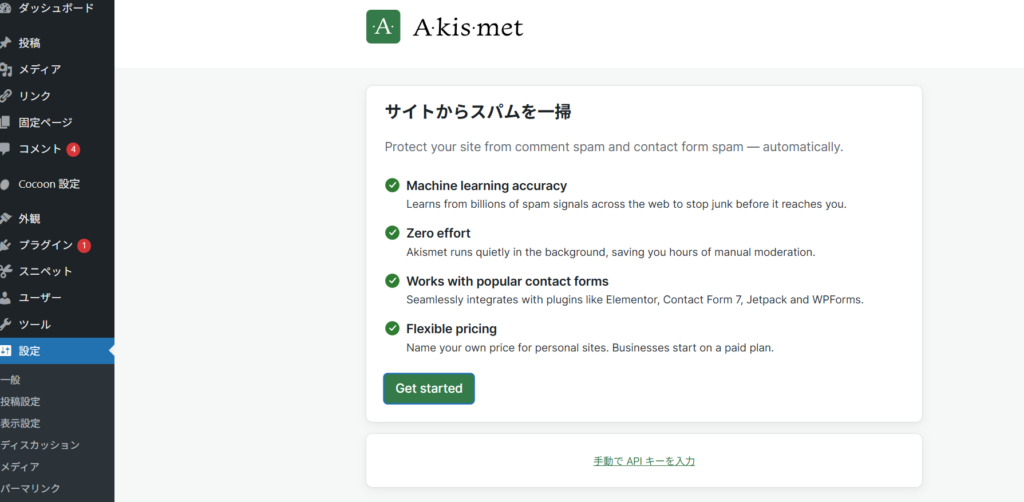Click the scissors icon beside スニペット
The image size is (1024, 502).
tap(6, 272)
